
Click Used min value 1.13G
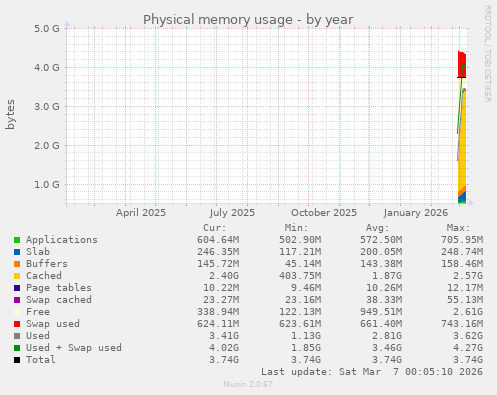[x=306, y=336]
